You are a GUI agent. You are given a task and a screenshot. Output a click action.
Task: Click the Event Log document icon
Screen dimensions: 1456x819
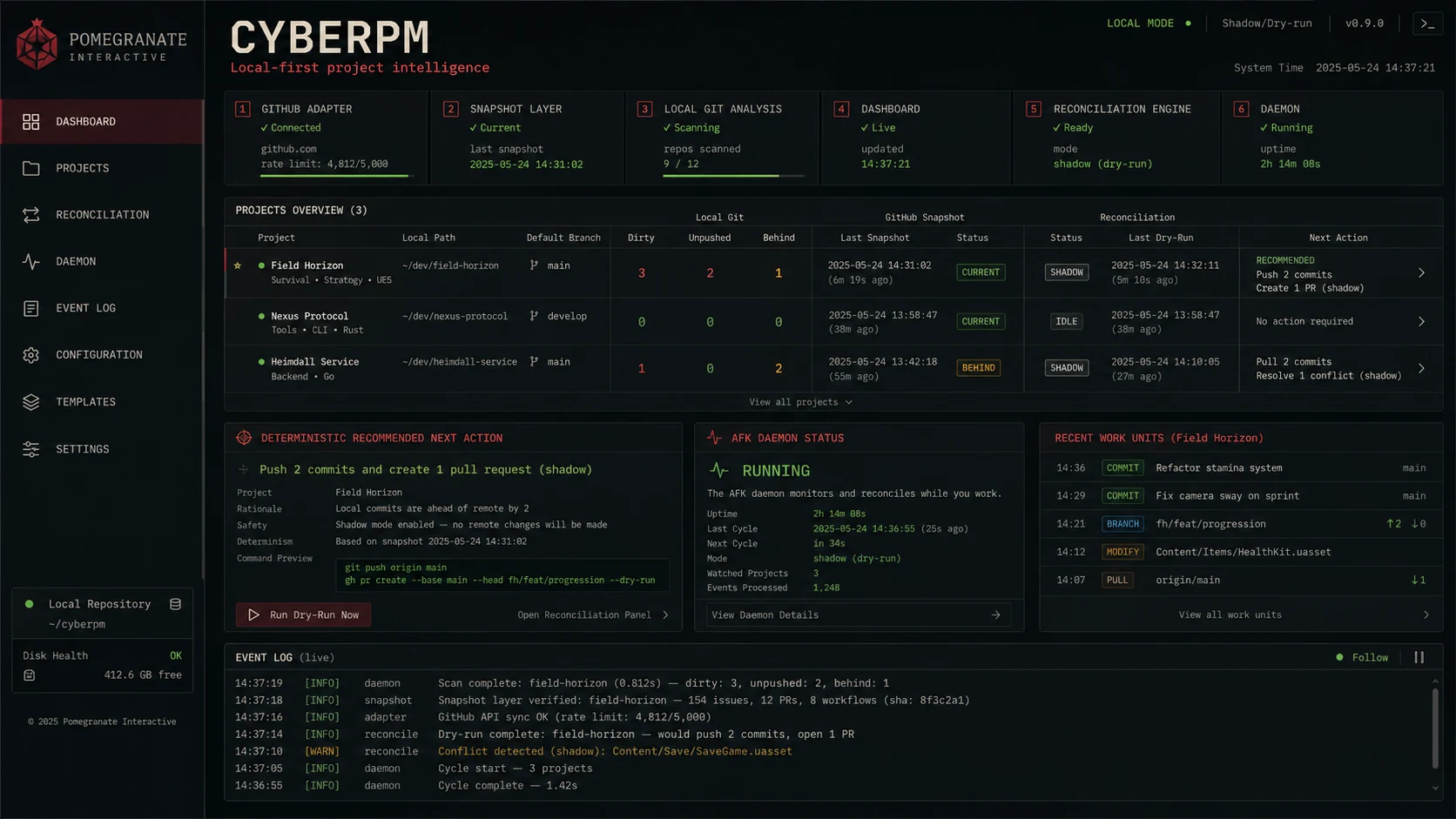click(31, 308)
